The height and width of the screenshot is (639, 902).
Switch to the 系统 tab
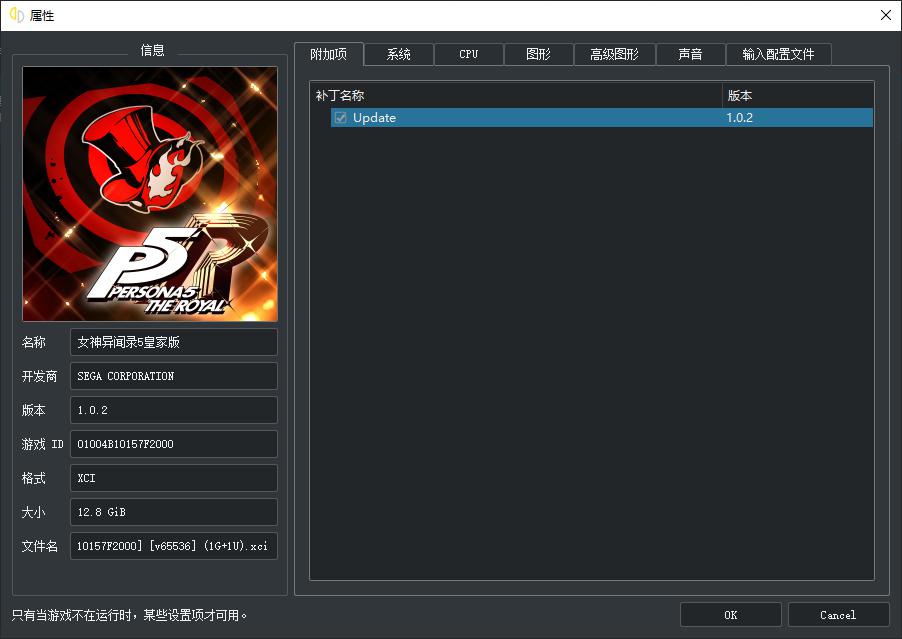pyautogui.click(x=399, y=54)
